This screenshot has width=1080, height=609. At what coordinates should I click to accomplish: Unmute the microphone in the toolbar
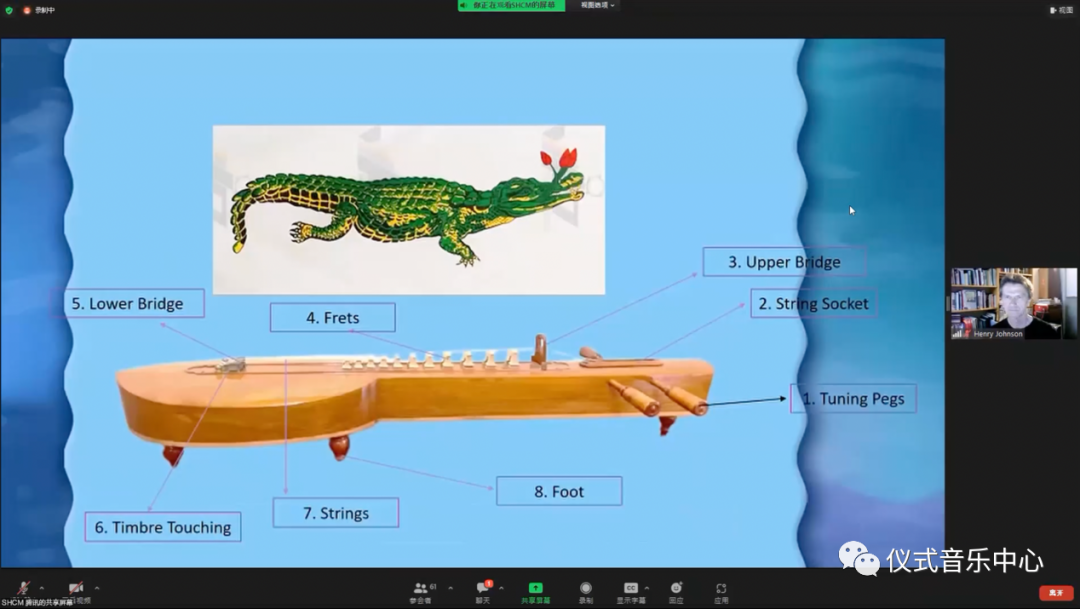click(22, 588)
